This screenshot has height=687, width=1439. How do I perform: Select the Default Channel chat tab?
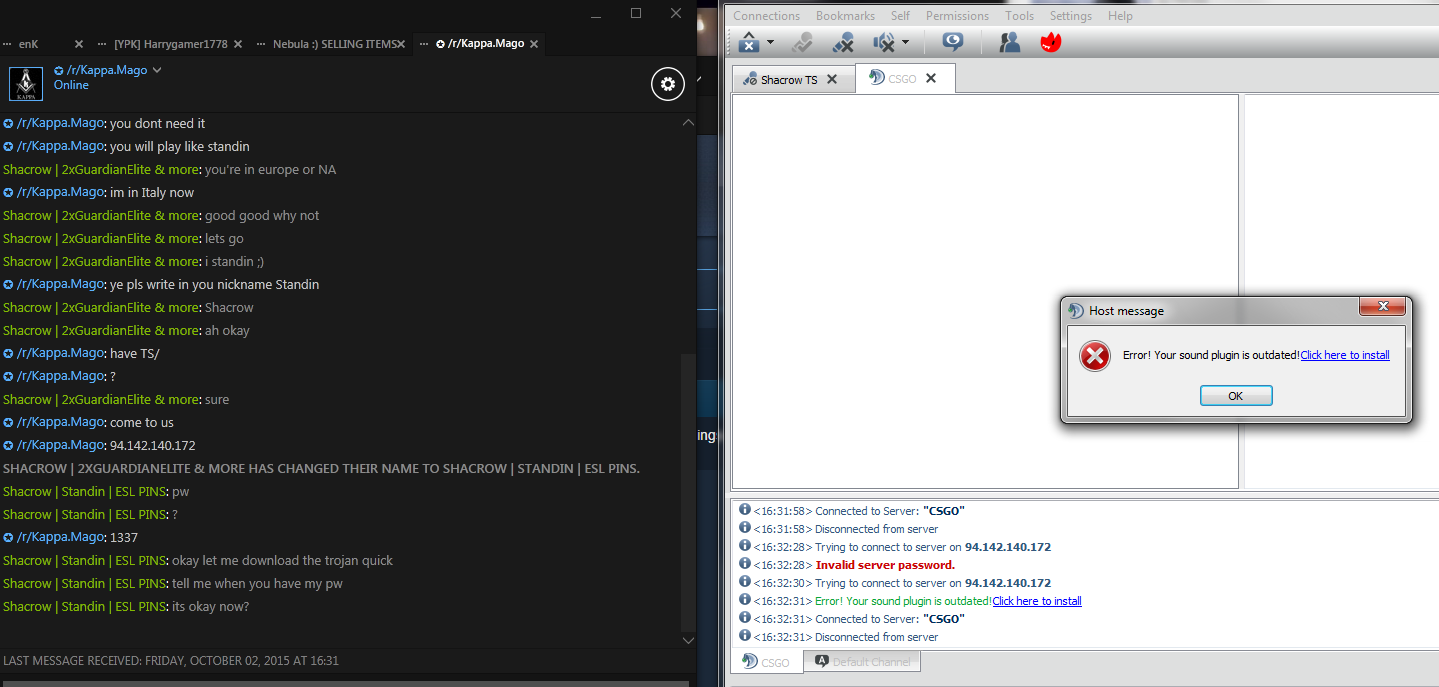[x=861, y=662]
